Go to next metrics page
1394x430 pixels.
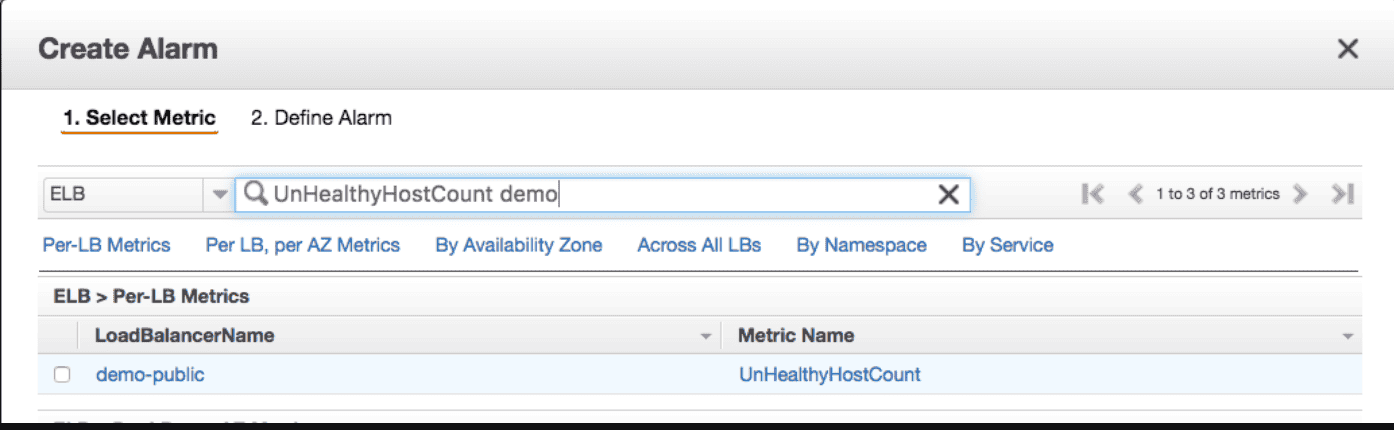click(1300, 194)
